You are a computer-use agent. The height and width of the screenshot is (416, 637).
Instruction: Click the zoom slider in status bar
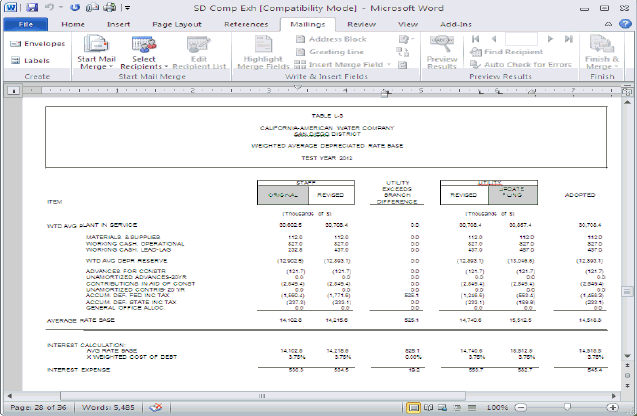[567, 409]
